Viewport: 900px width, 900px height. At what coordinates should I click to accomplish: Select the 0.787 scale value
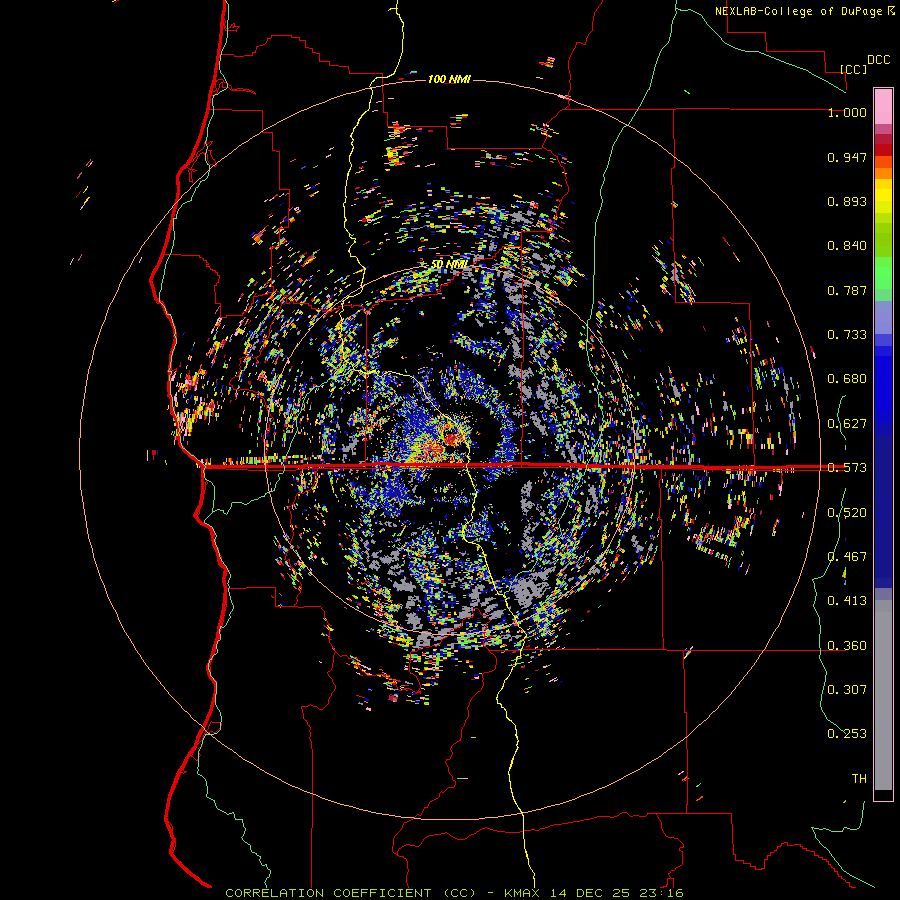[847, 290]
